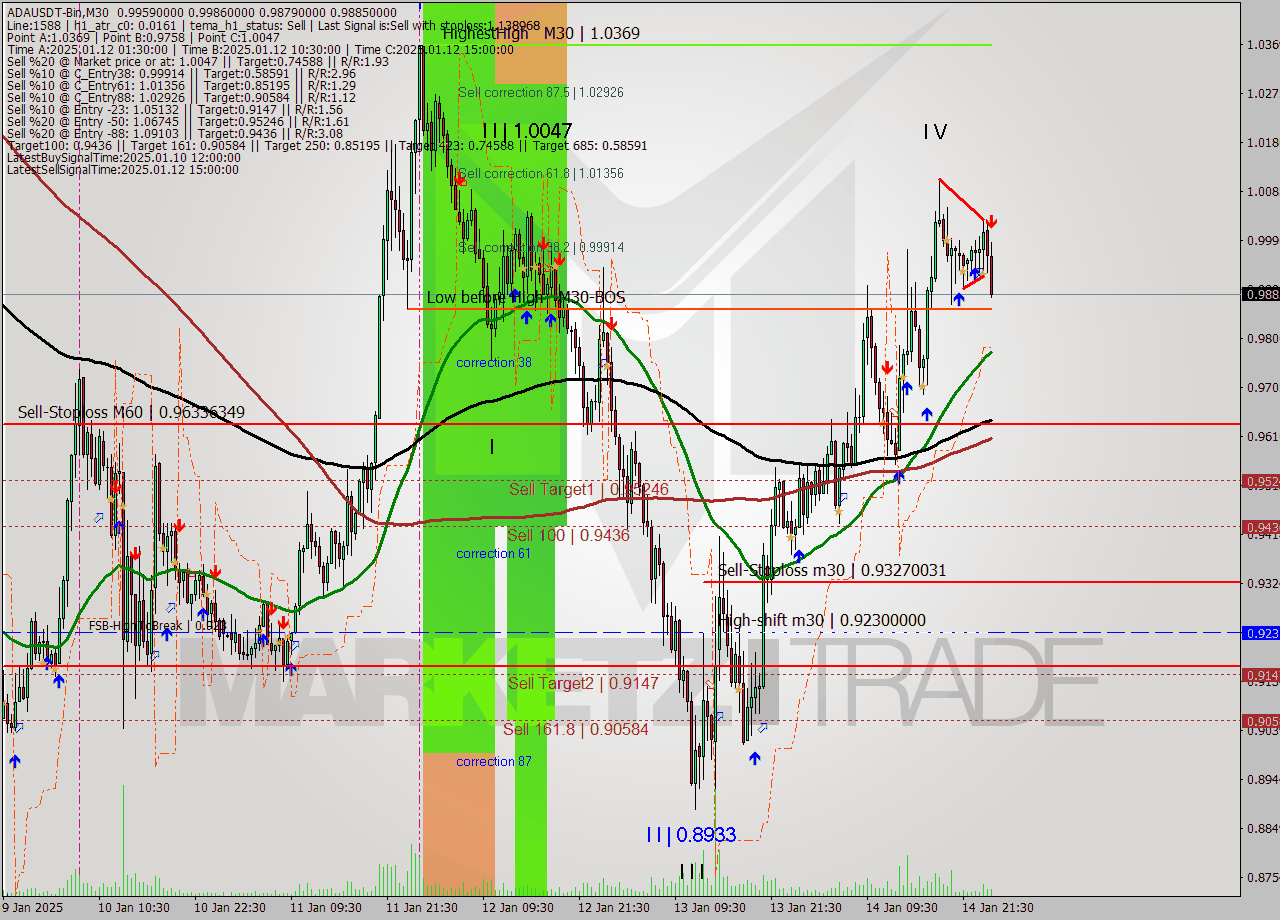Viewport: 1280px width, 920px height.
Task: Select the 'Sell %10 @ C_Entry88' row
Action: click(x=181, y=97)
